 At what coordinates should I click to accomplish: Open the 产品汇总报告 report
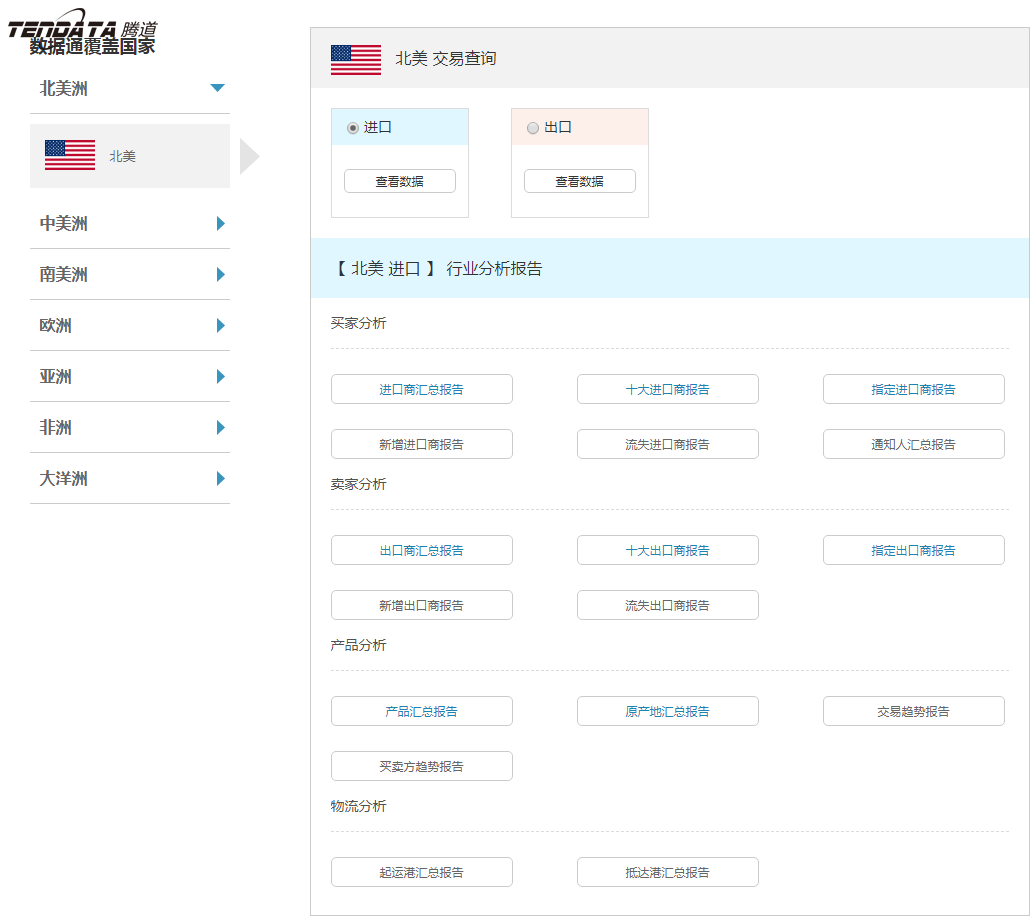(x=421, y=711)
